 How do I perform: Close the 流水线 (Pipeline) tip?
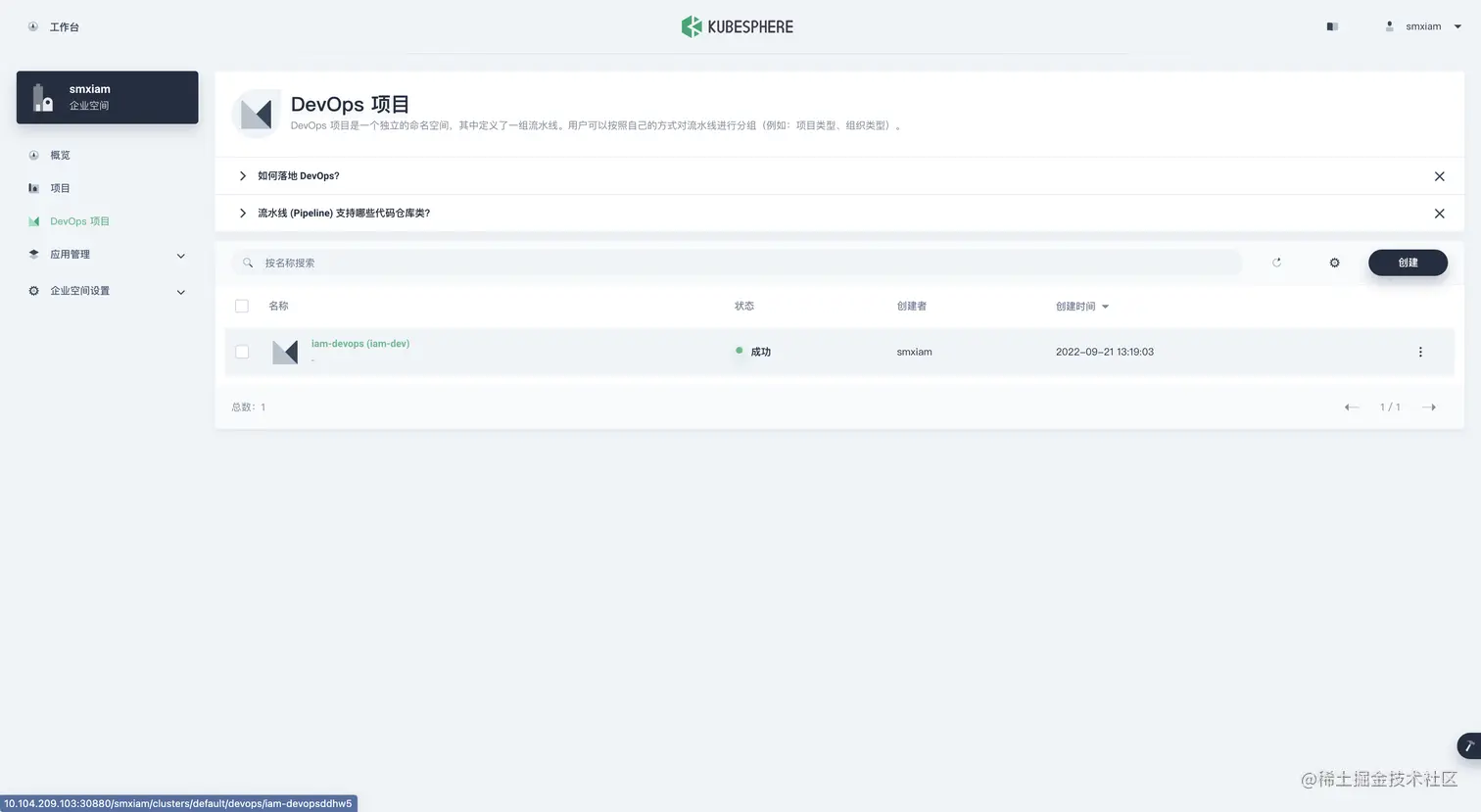[x=1439, y=214]
